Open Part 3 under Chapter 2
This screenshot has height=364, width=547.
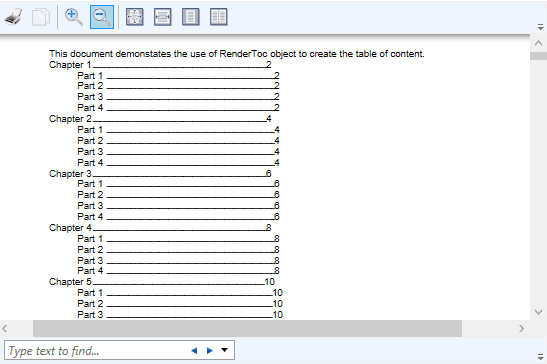point(178,151)
